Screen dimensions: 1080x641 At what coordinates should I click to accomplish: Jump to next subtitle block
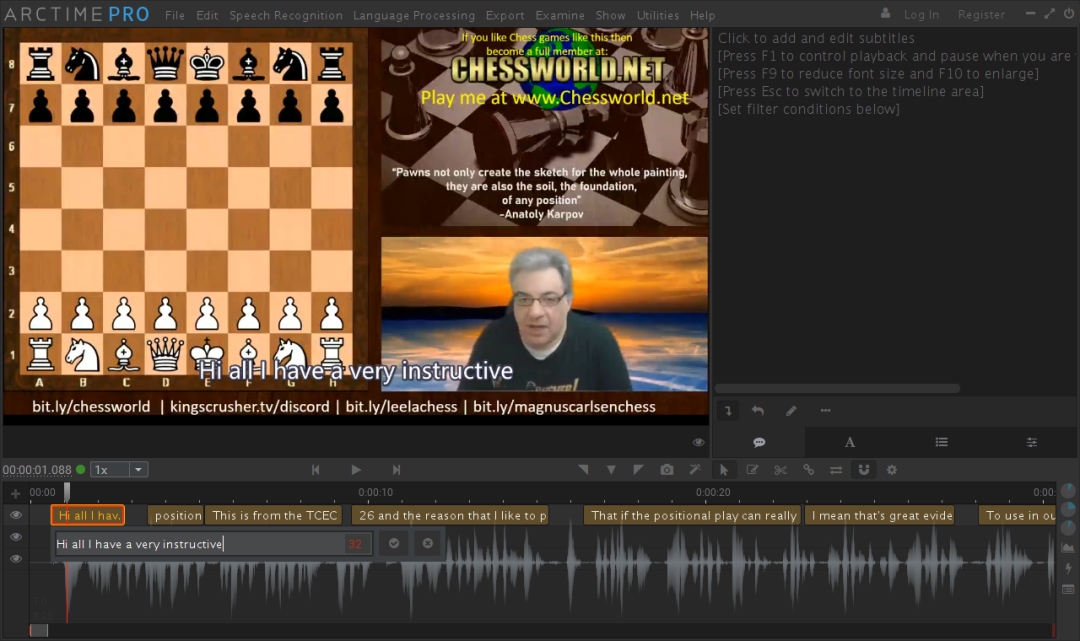[396, 470]
